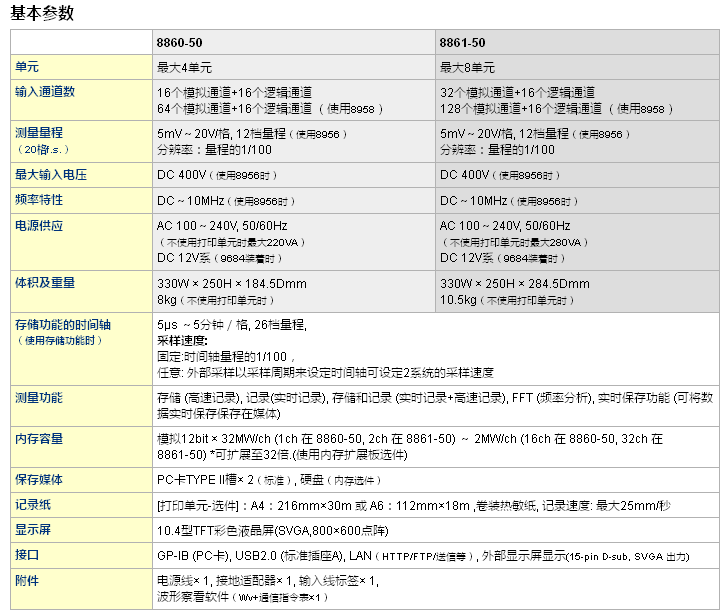Click the 保存媒体 row label

click(x=39, y=479)
